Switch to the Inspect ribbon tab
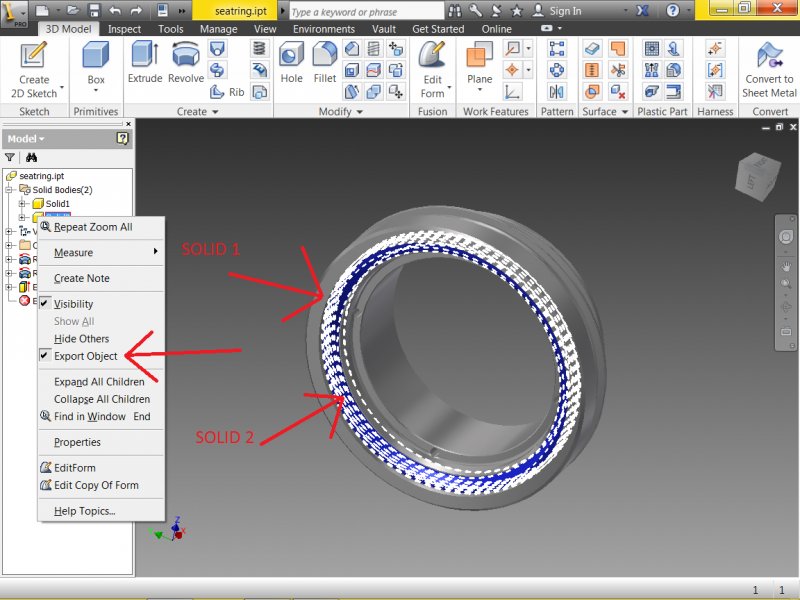 click(x=125, y=29)
